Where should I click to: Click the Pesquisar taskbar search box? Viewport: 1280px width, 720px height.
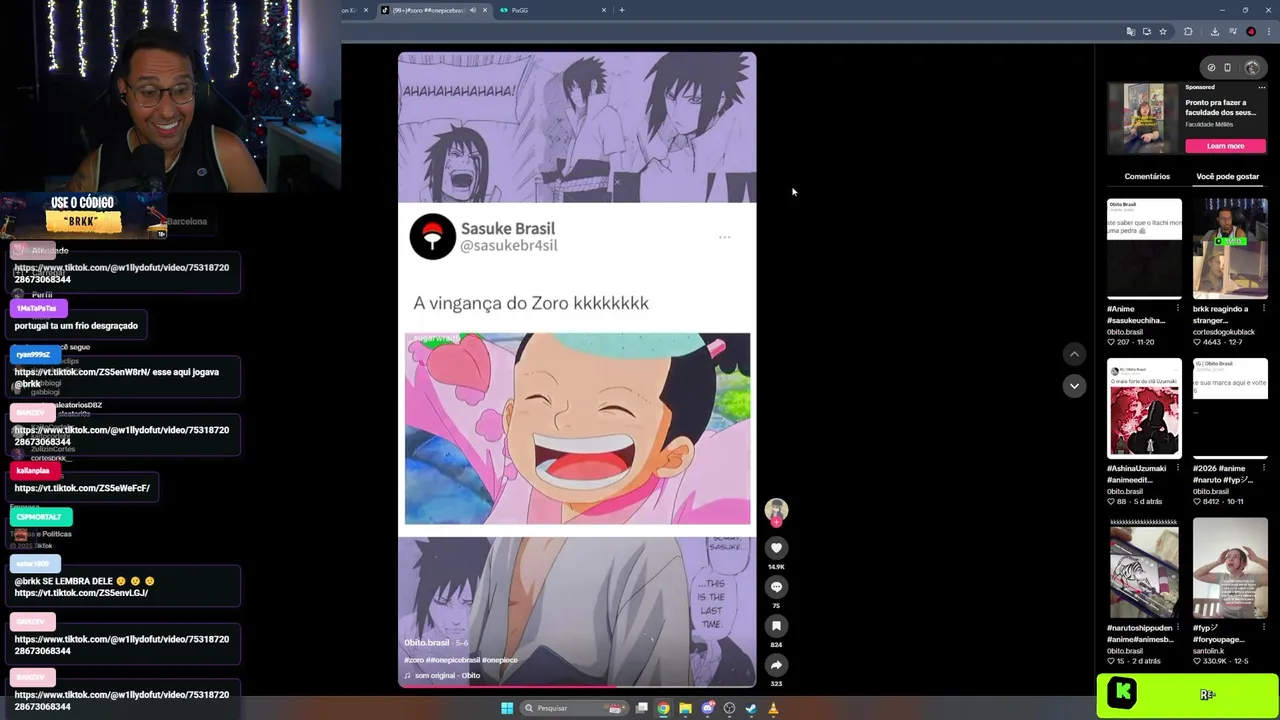click(575, 708)
